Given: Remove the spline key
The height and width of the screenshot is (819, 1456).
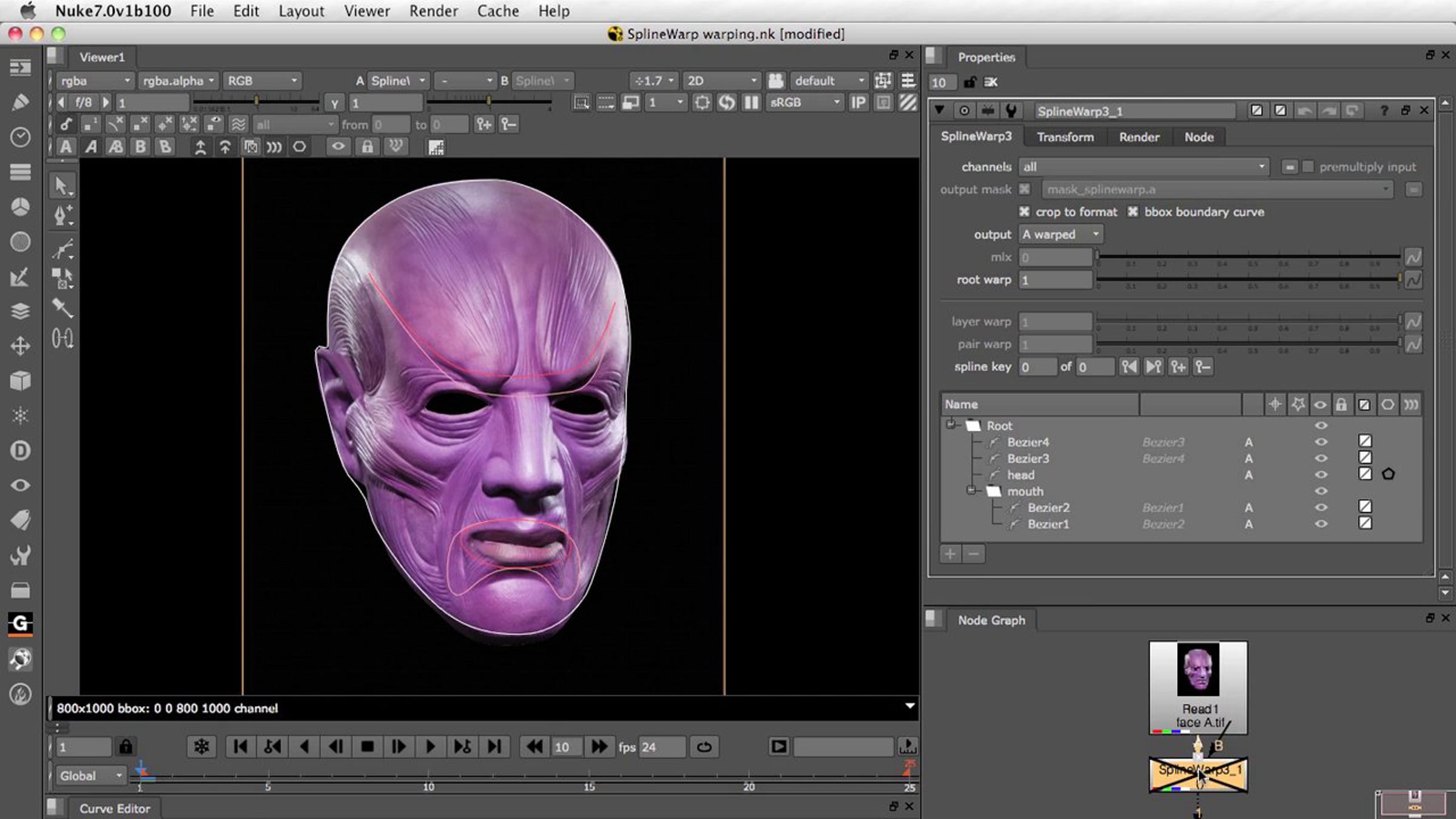Looking at the screenshot, I should pyautogui.click(x=1202, y=366).
